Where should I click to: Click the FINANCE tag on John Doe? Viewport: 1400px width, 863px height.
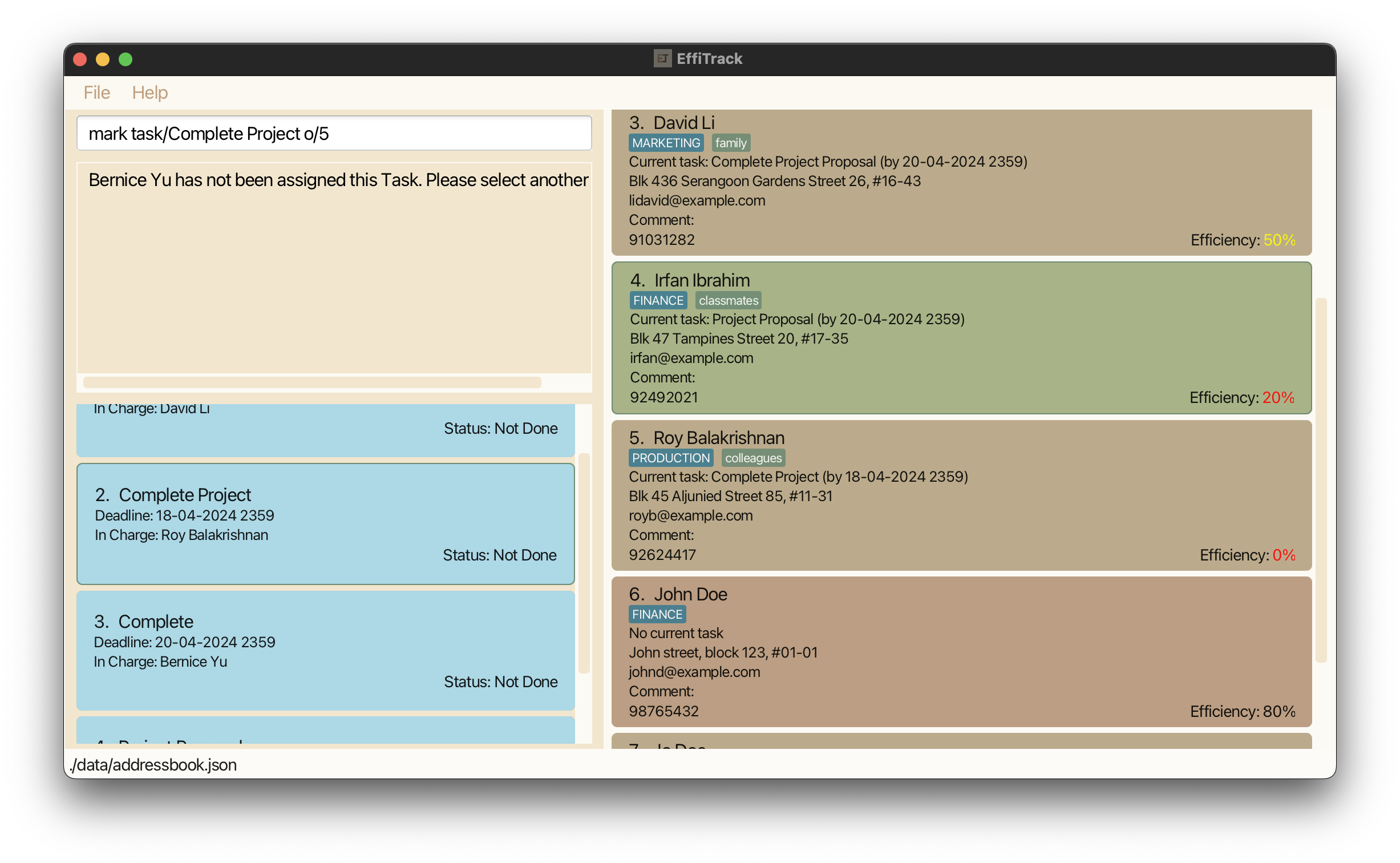[x=657, y=614]
